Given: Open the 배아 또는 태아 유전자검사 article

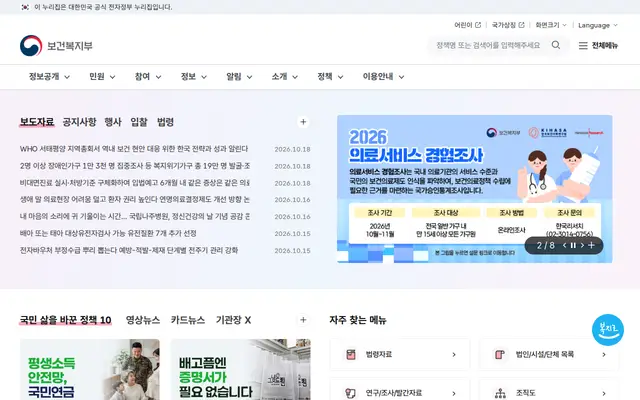Looking at the screenshot, I should [x=108, y=233].
